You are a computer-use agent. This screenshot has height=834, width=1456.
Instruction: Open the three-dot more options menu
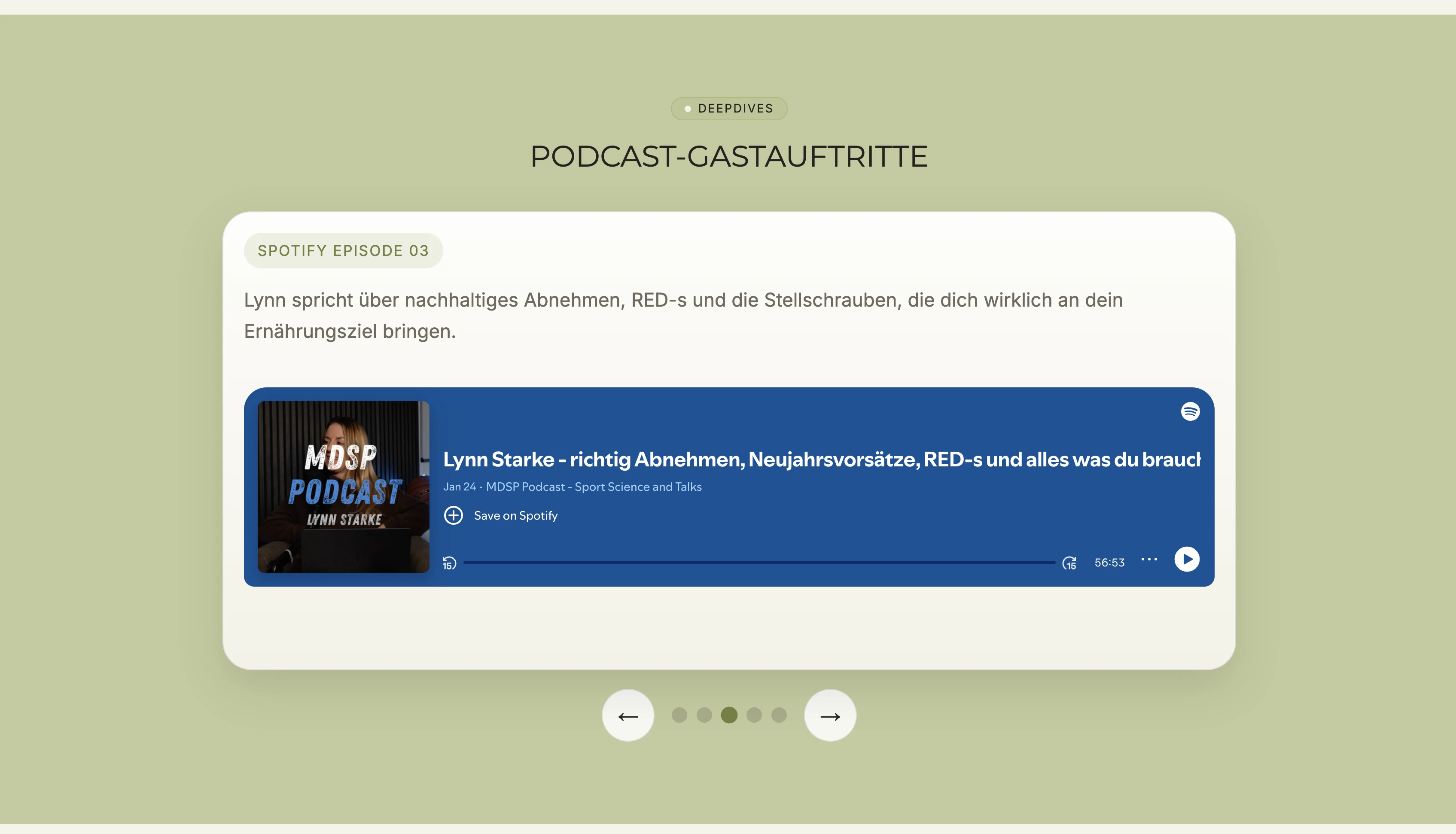[1149, 559]
